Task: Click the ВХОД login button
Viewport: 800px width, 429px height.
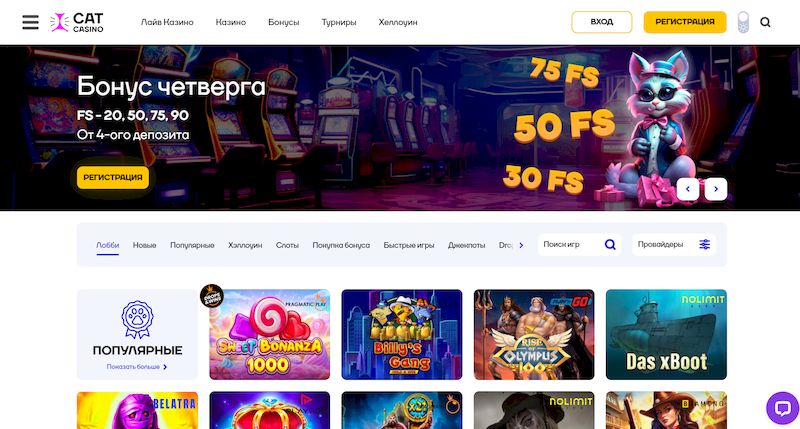Action: pos(602,22)
